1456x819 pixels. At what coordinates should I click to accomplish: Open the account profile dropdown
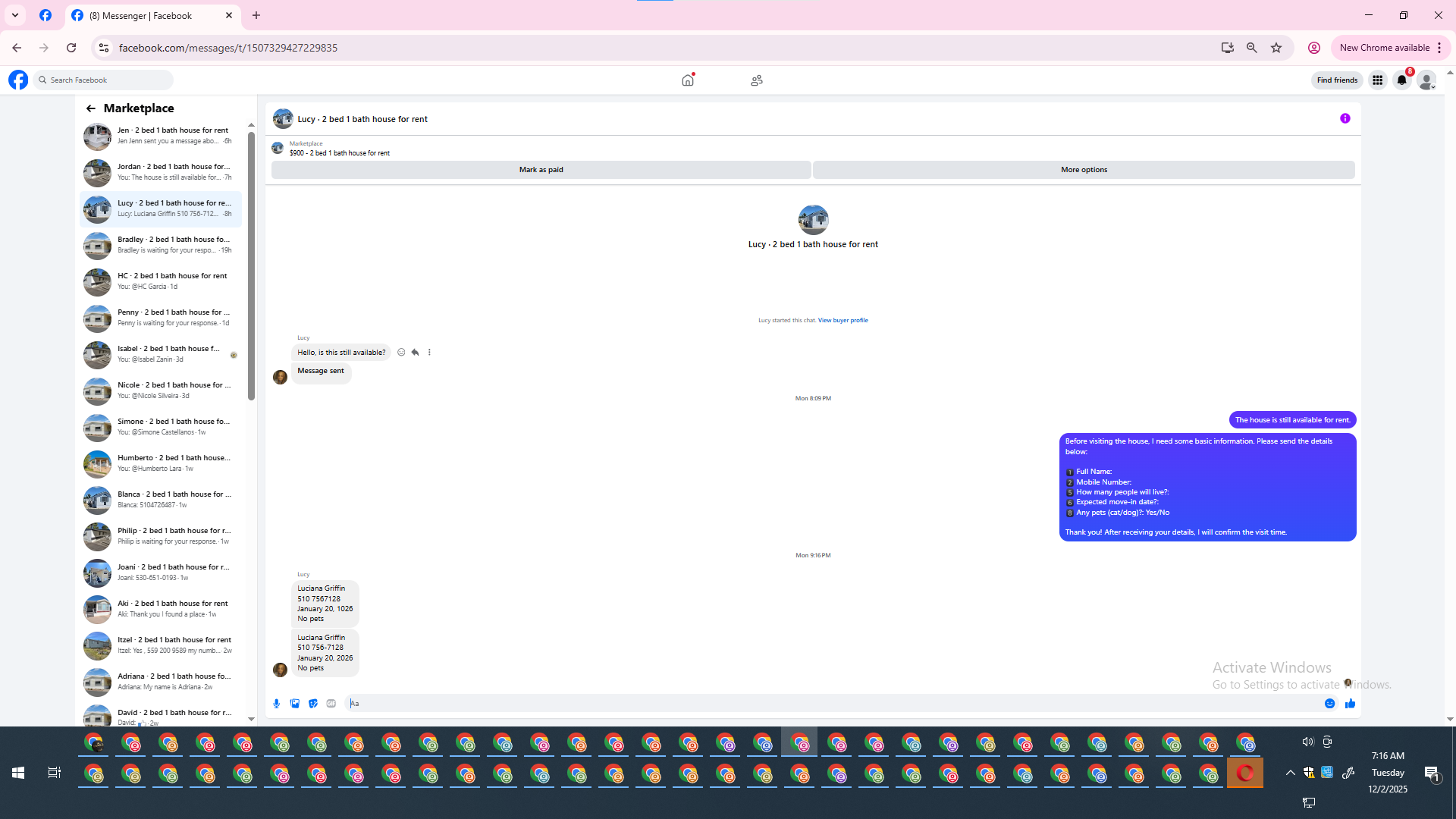(x=1426, y=80)
